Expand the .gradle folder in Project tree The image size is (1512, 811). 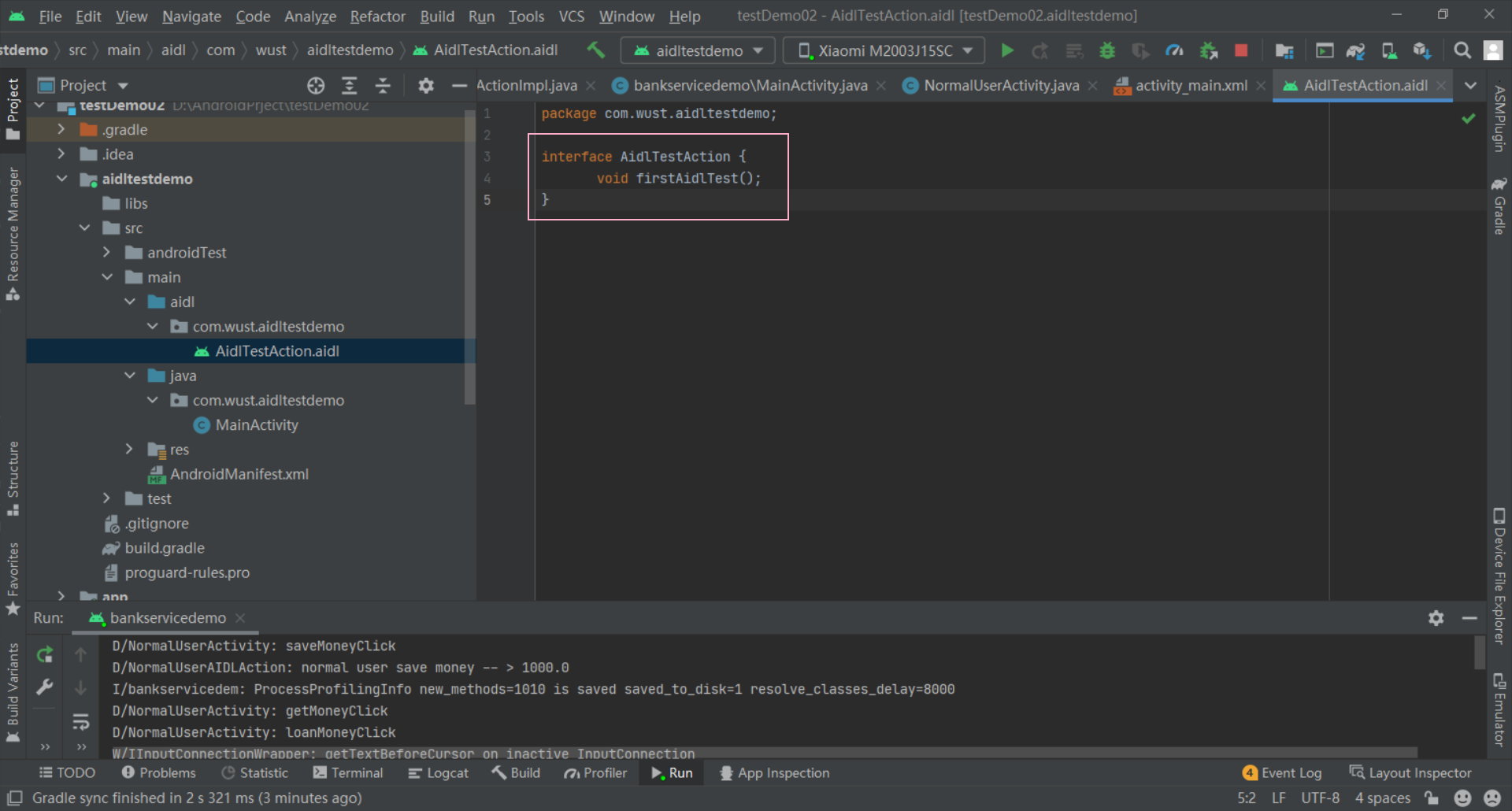click(x=61, y=129)
